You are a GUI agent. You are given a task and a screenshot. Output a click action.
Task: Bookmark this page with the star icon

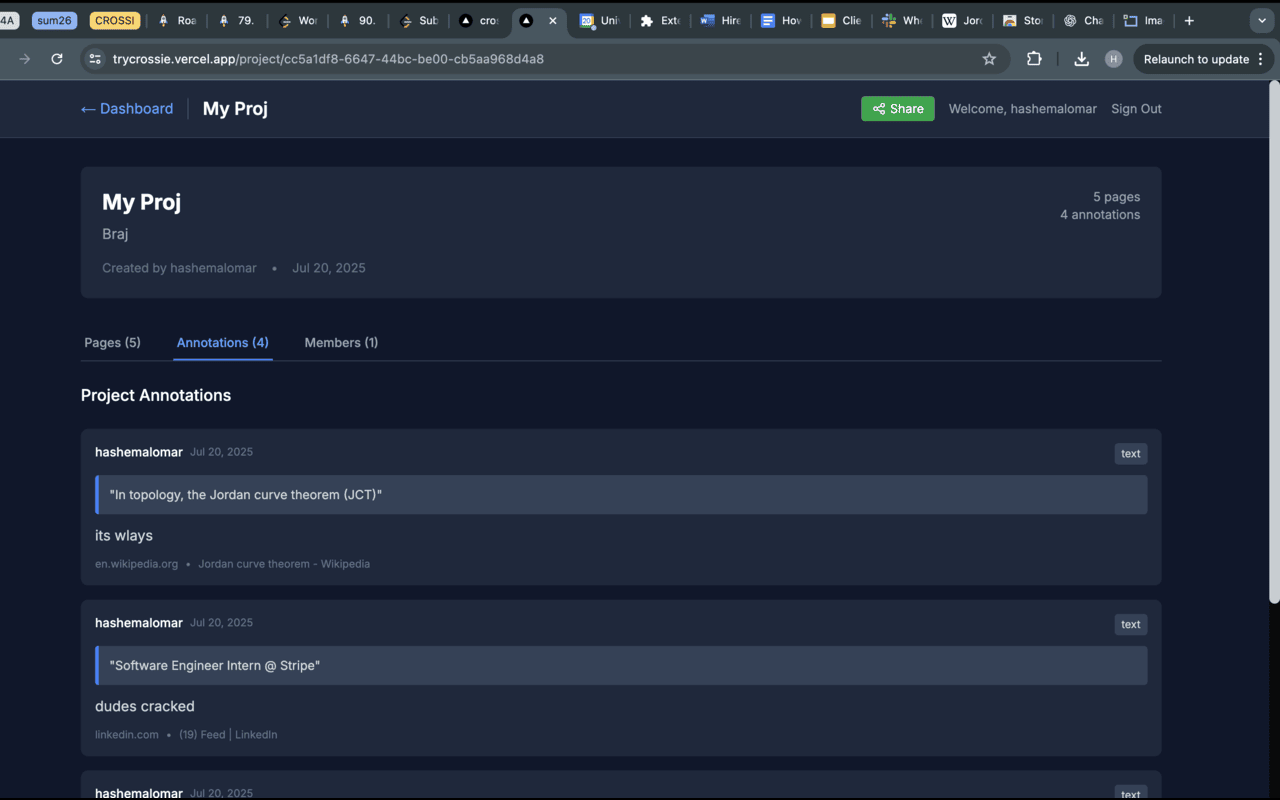coord(989,59)
